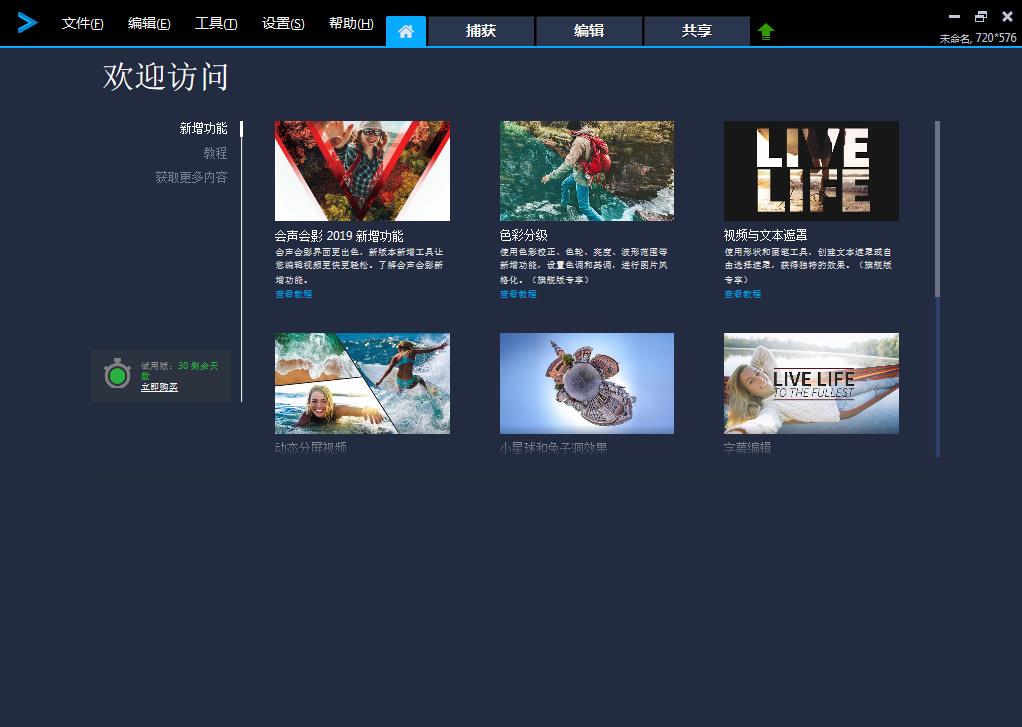Image resolution: width=1022 pixels, height=727 pixels.
Task: Go to the 编辑 workspace tab
Action: [589, 31]
